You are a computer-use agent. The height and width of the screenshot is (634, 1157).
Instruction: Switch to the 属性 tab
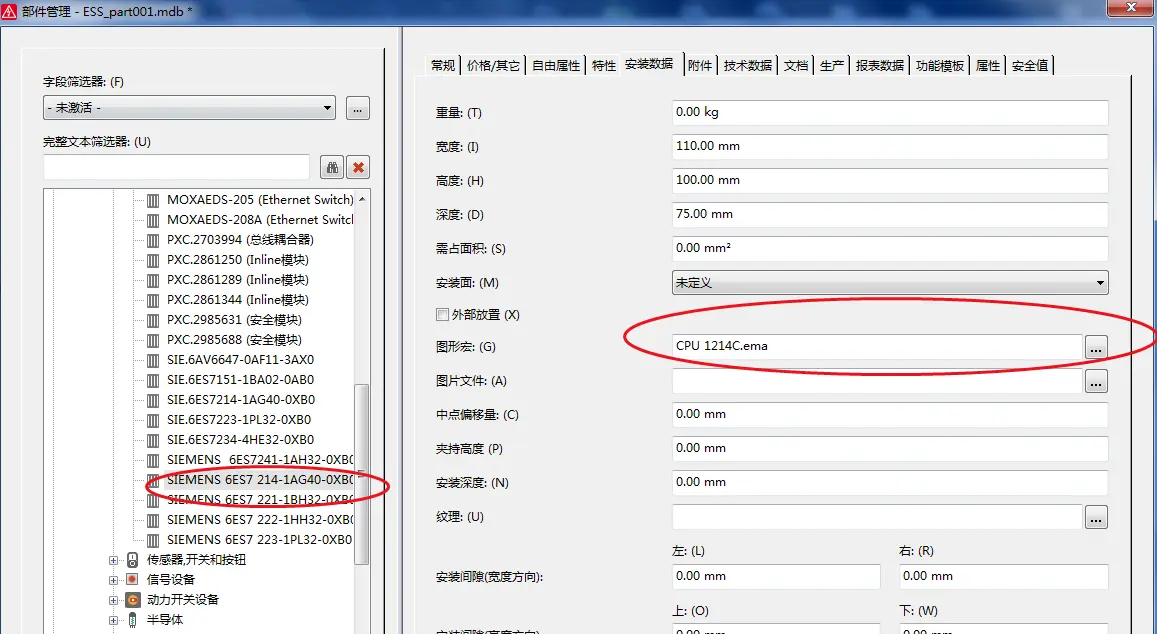[x=988, y=66]
